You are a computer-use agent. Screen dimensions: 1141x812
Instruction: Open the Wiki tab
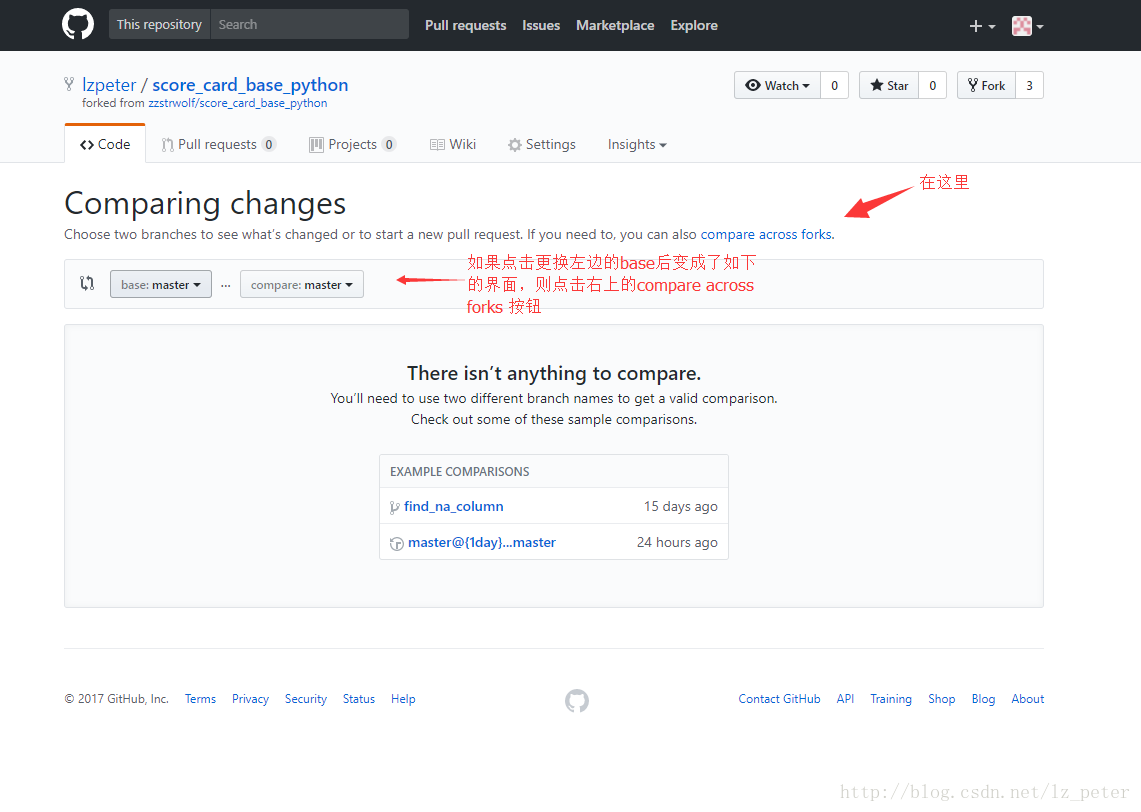453,144
